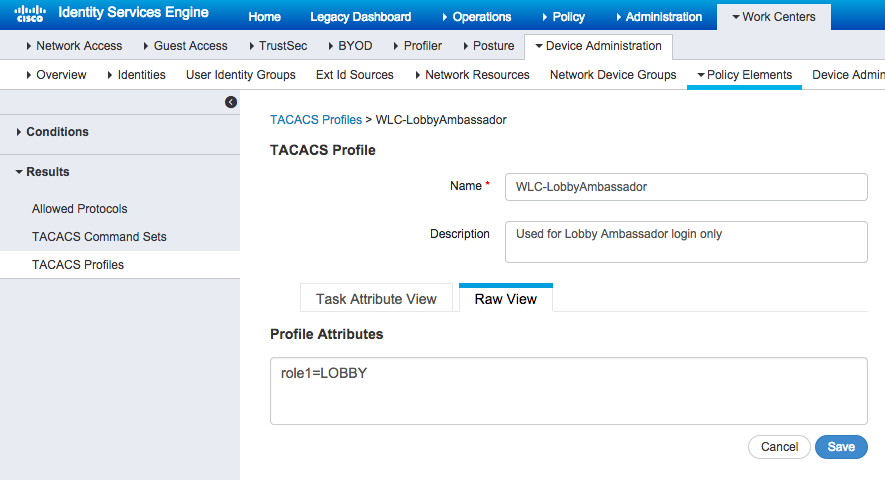Click the Profile Attributes heading

(x=326, y=334)
